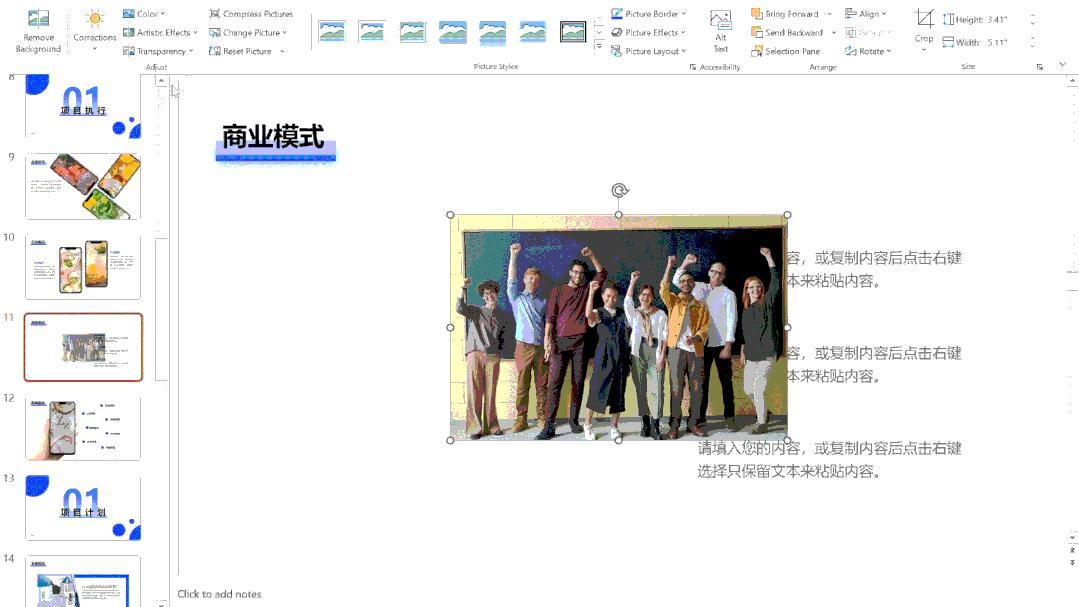Image resolution: width=1079 pixels, height=607 pixels.
Task: Open Alt Text for the photo
Action: point(720,31)
